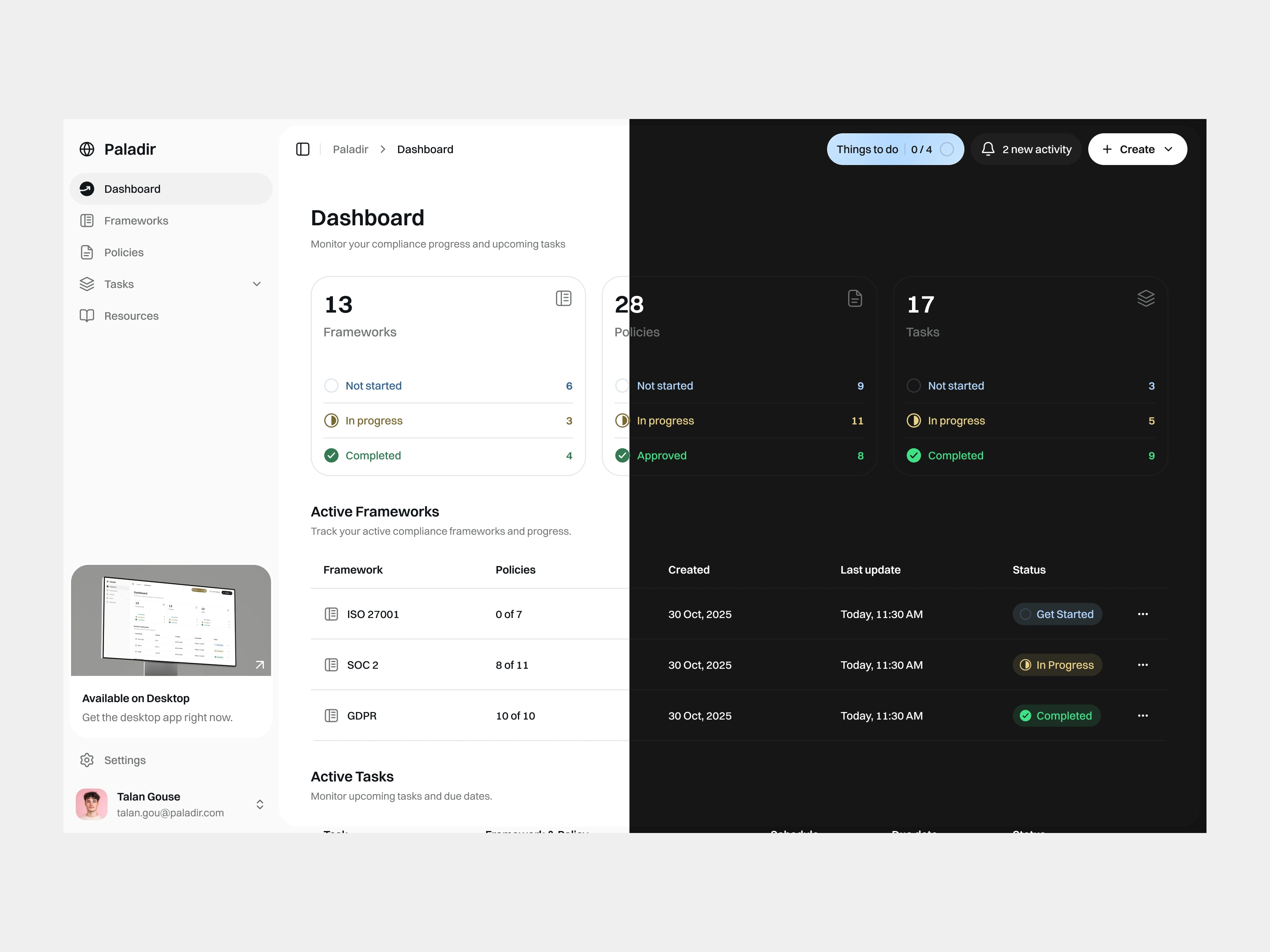This screenshot has width=1270, height=952.
Task: Open Settings gear in sidebar
Action: coord(87,760)
